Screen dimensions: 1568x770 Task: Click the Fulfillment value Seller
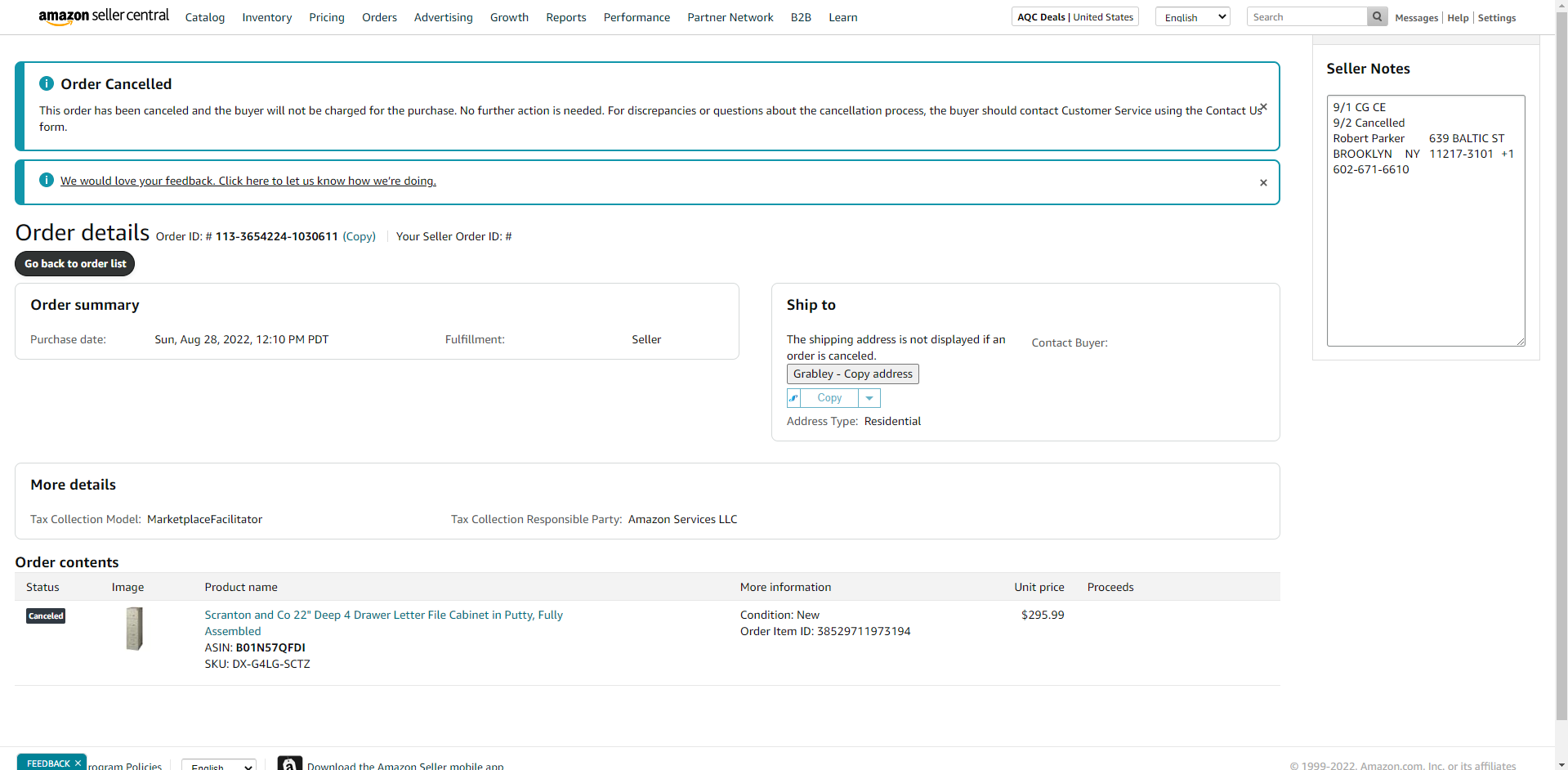click(x=646, y=339)
